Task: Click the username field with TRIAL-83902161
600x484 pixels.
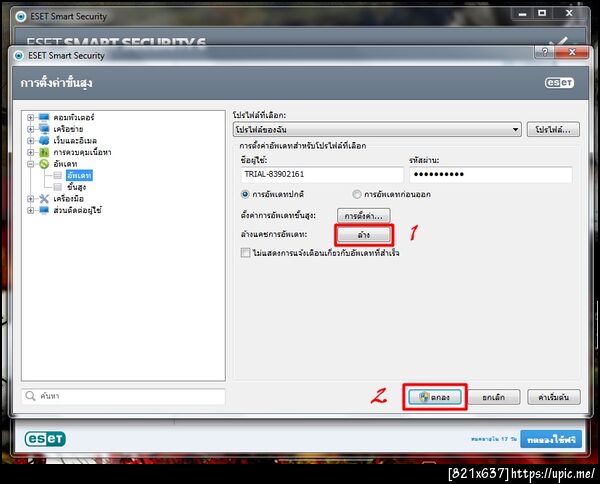Action: click(x=322, y=174)
